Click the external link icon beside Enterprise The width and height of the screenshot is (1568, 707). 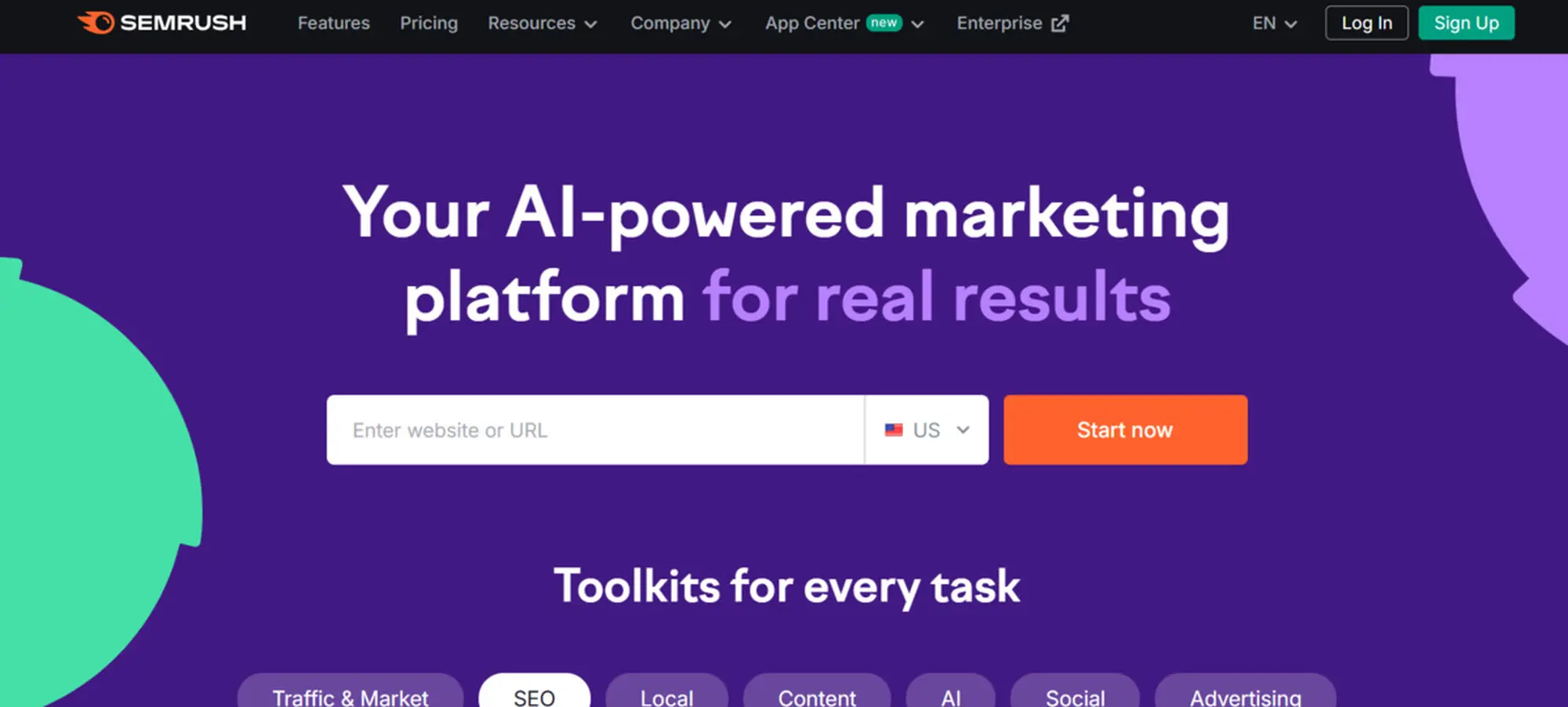click(1060, 24)
